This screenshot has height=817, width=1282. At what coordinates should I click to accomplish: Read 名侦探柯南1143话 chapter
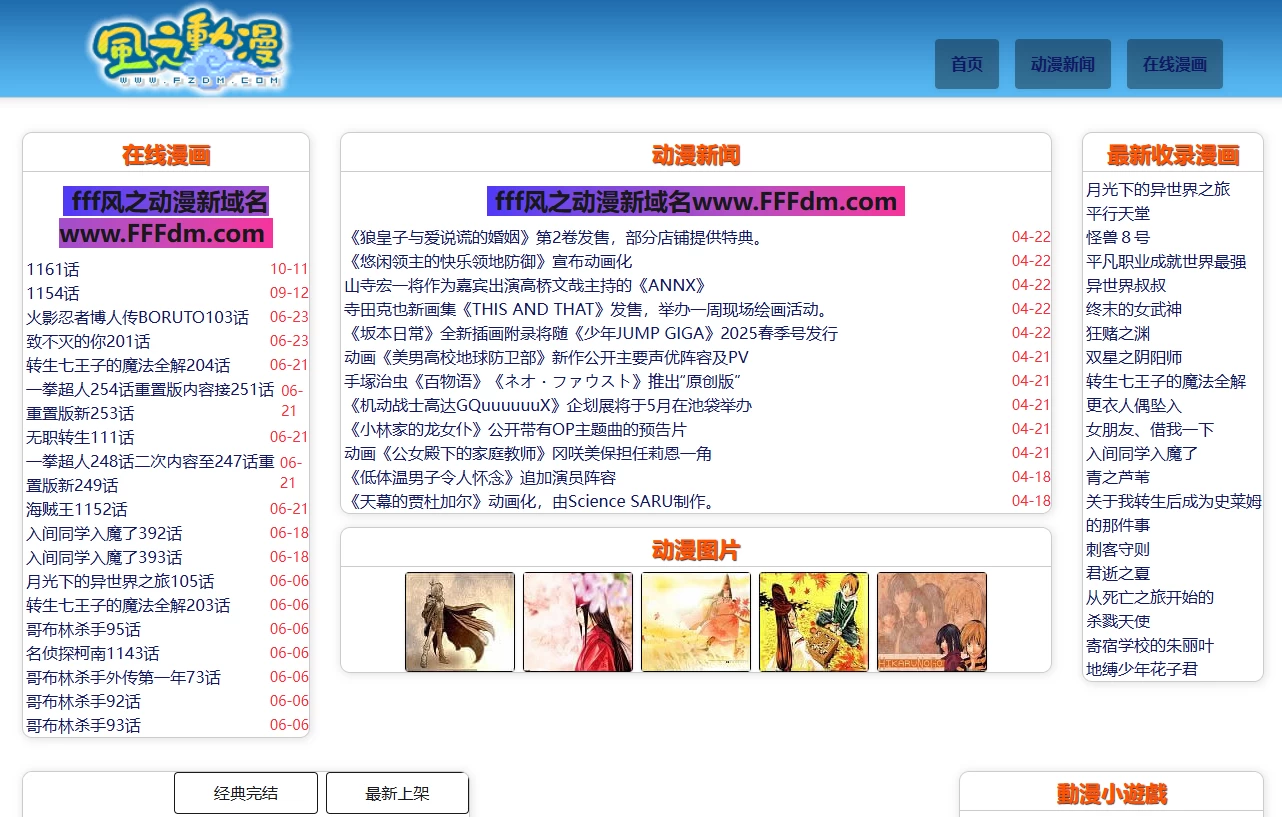[x=93, y=653]
